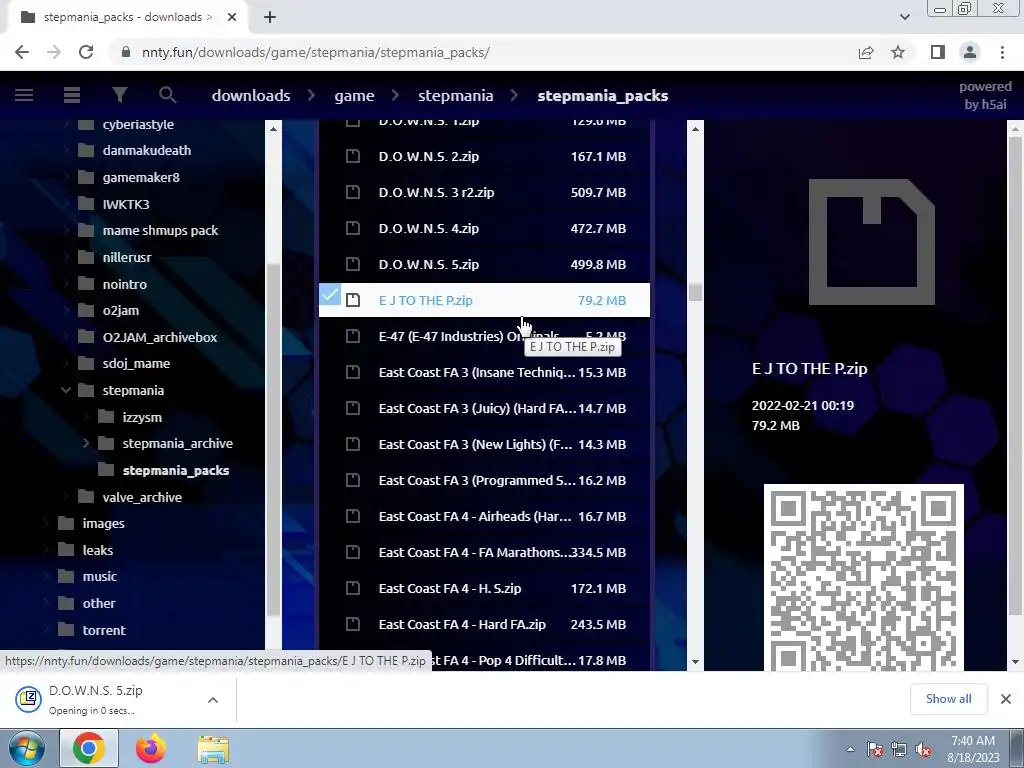Click the file icon beside D.O.W.N.S. 2.zip
1024x768 pixels.
[x=353, y=156]
